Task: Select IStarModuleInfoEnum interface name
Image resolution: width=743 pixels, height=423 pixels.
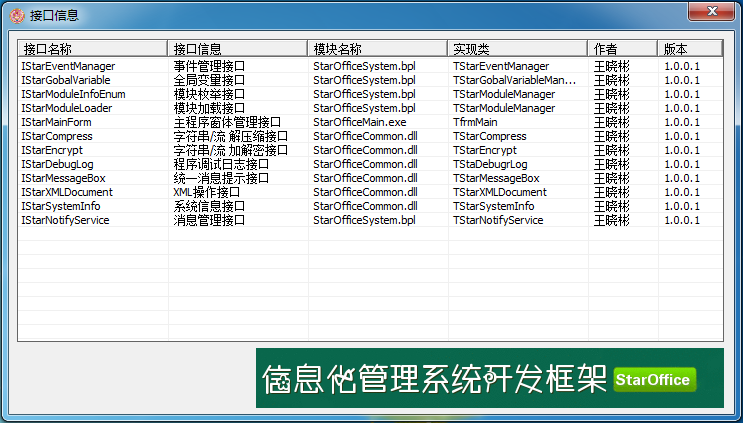Action: [x=73, y=94]
